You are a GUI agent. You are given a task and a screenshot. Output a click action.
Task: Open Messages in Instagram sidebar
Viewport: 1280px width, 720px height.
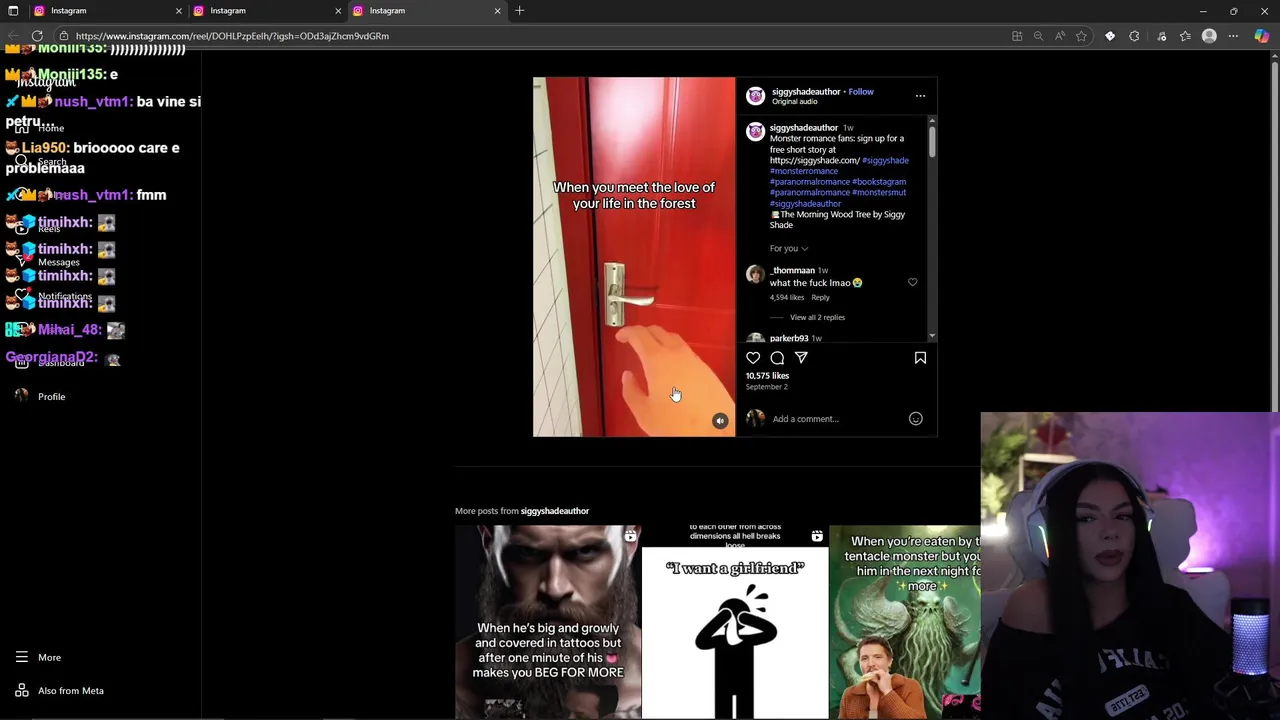(x=48, y=262)
